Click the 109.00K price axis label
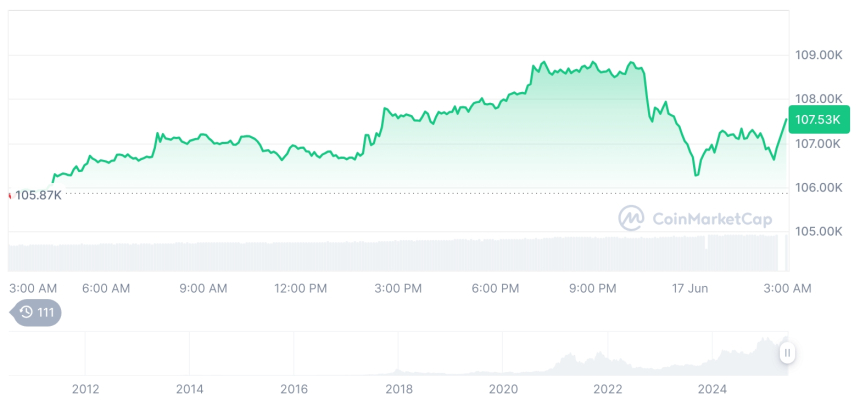 click(x=818, y=54)
